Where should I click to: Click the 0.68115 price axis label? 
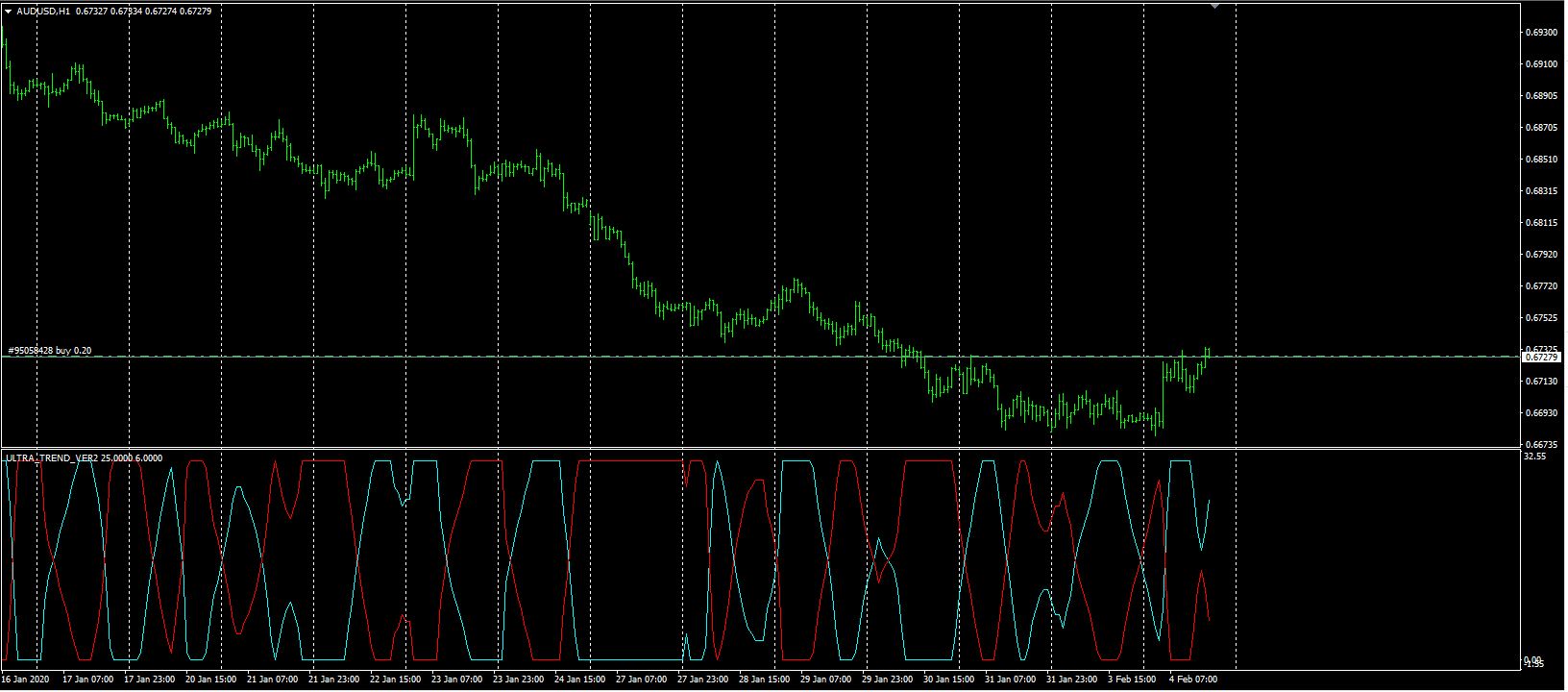click(1540, 223)
